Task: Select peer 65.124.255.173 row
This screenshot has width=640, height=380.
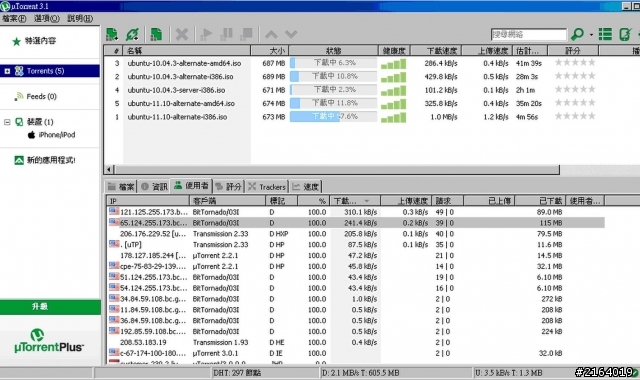Action: (356, 223)
